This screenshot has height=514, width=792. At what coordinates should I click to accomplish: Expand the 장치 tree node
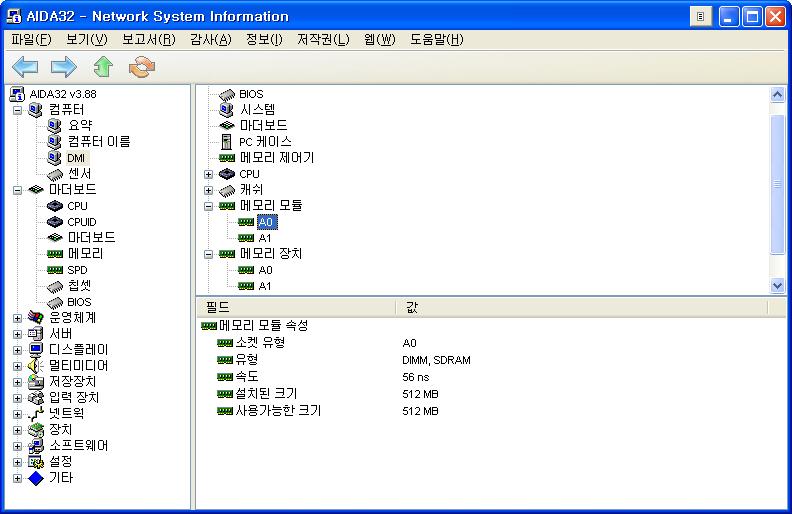(x=18, y=430)
